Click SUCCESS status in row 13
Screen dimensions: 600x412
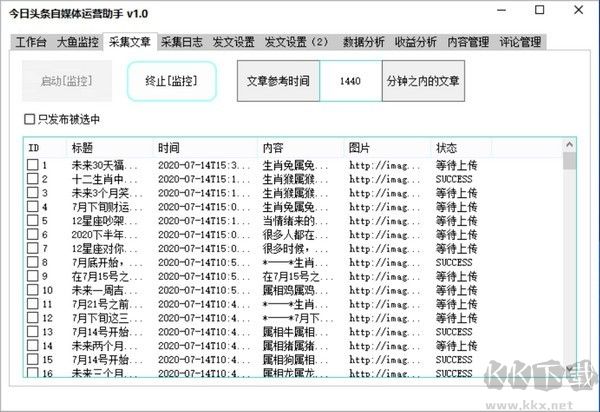[454, 332]
